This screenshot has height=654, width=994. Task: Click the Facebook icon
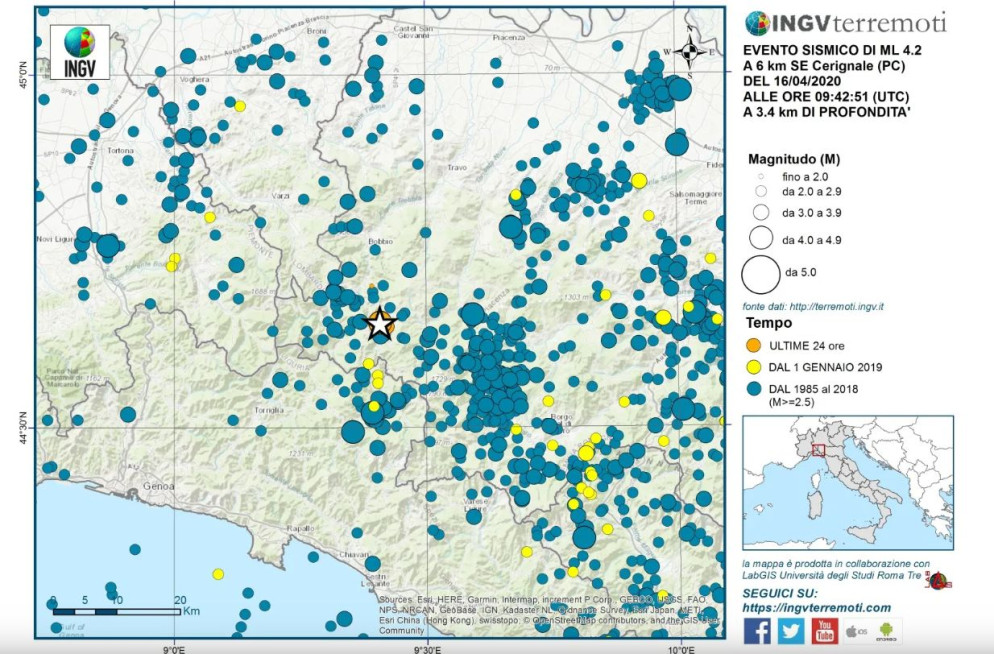click(x=757, y=630)
